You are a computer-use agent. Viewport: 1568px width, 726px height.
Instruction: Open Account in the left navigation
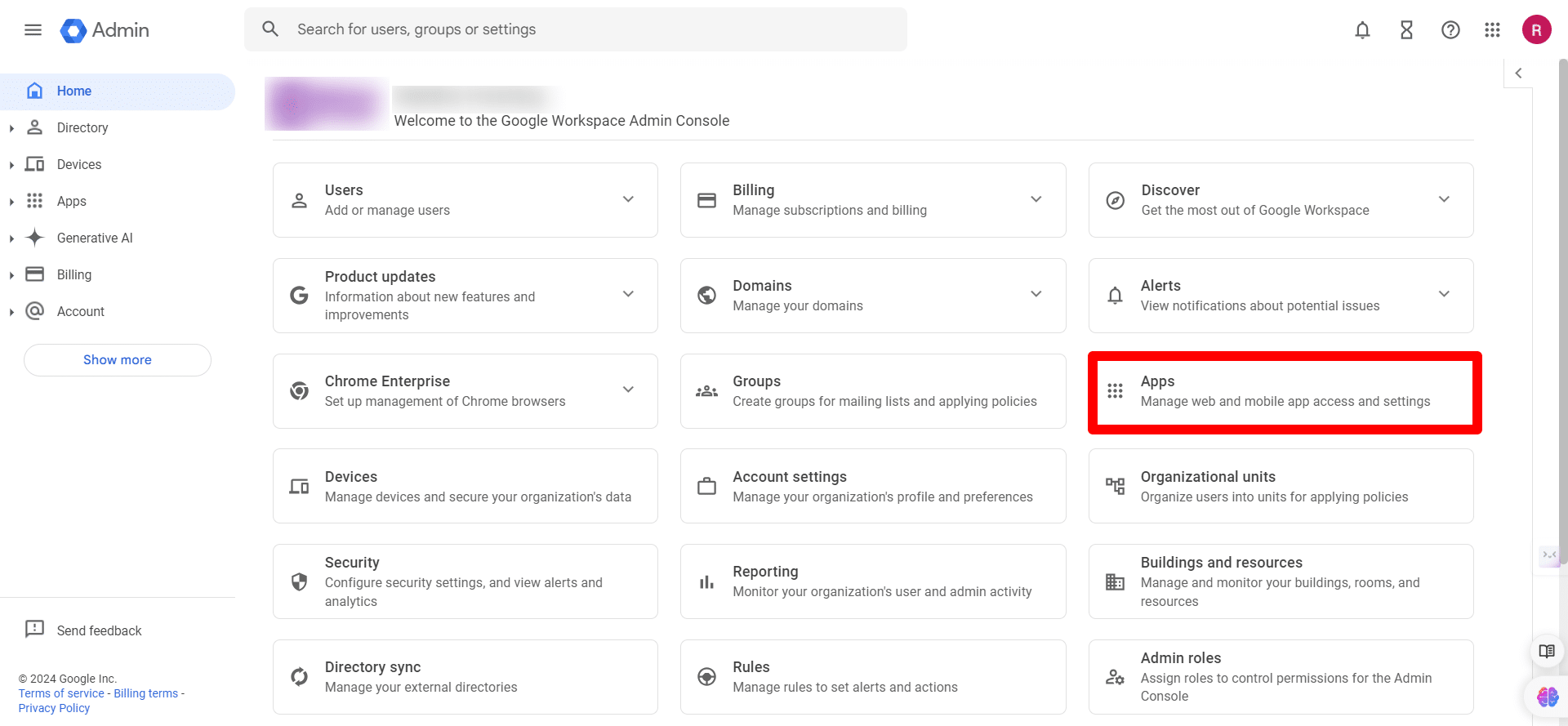pyautogui.click(x=80, y=312)
